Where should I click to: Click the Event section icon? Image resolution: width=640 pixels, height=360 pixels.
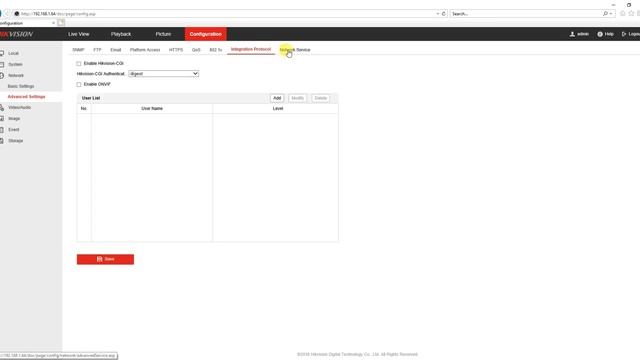click(x=2, y=129)
